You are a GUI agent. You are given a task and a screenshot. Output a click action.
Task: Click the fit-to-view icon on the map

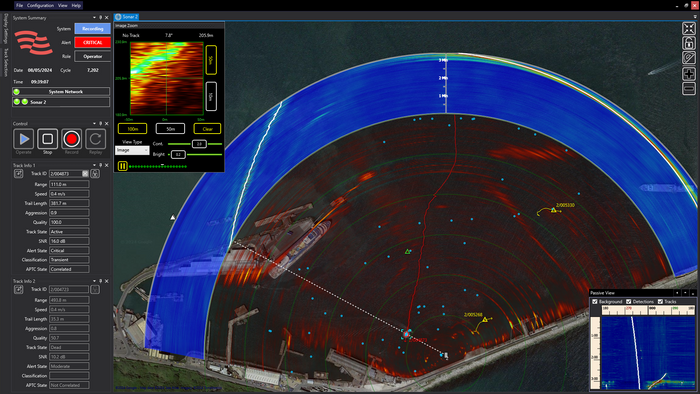689,29
